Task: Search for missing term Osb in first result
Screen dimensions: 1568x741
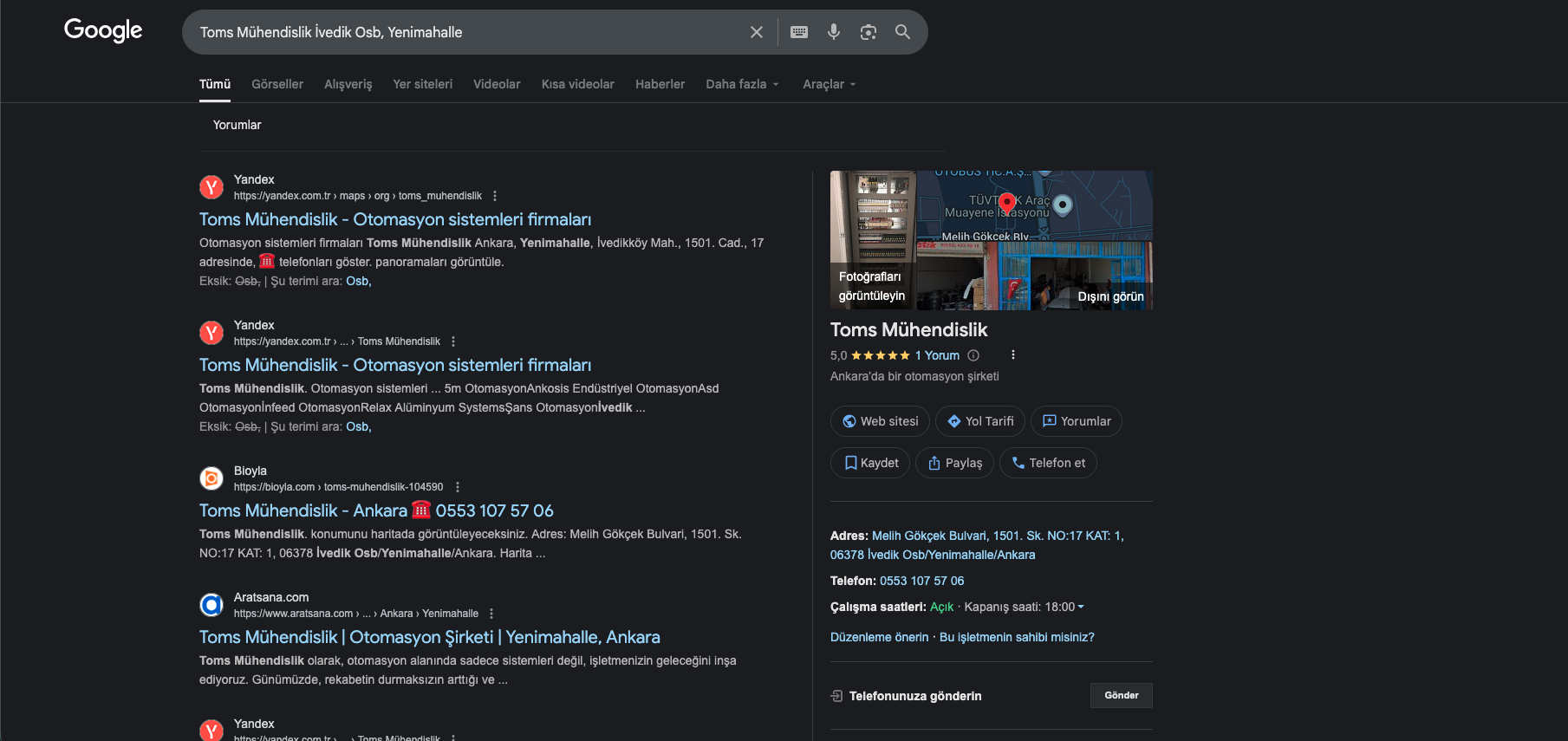Action: [x=359, y=281]
